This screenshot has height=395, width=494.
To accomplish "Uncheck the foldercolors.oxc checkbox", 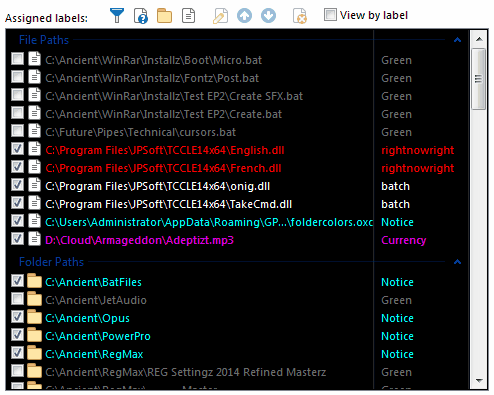I will 17,221.
